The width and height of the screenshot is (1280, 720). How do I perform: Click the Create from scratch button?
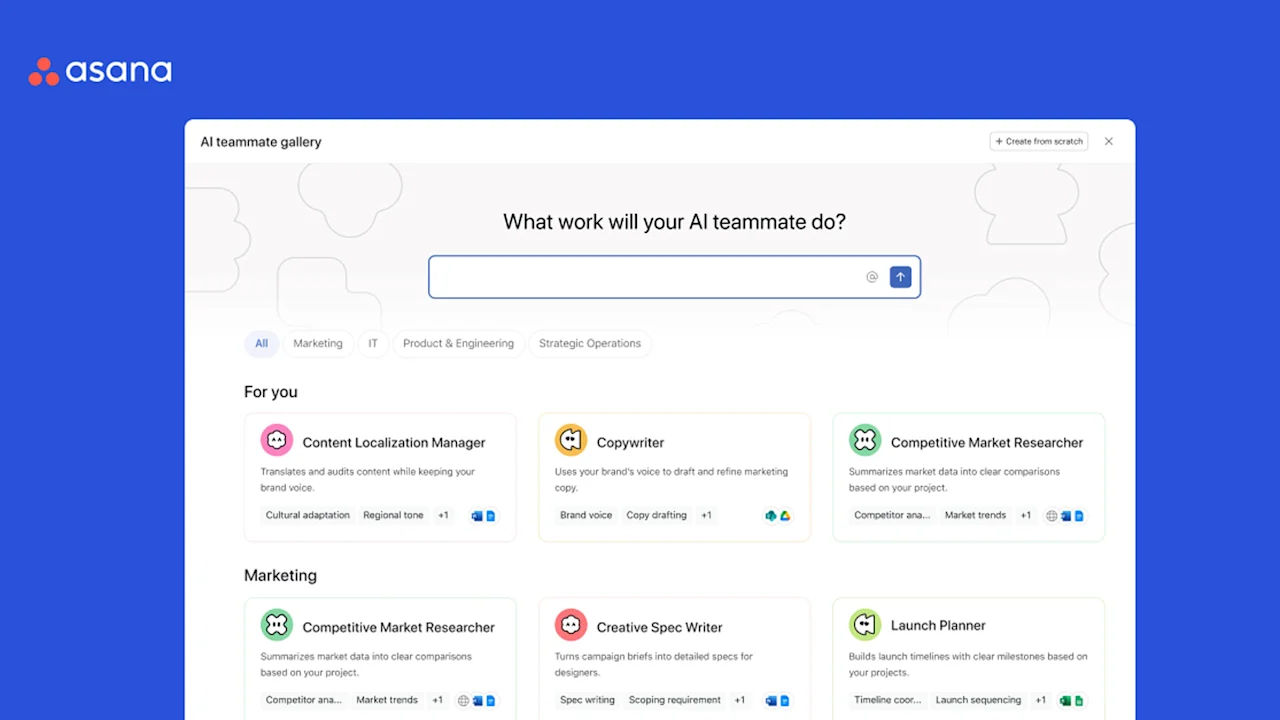click(1038, 141)
